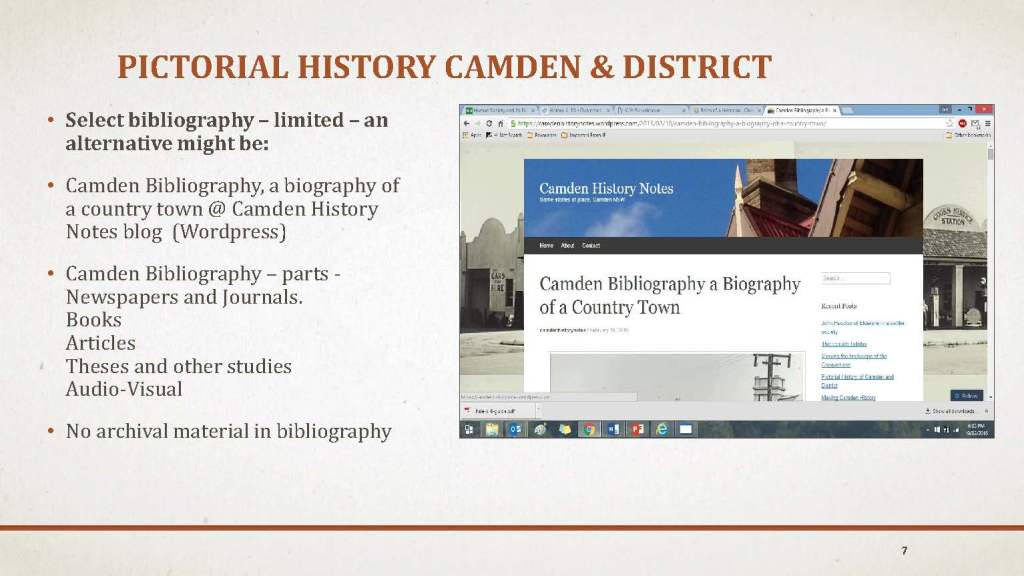
Task: Click into the blog Search field
Action: (x=855, y=279)
